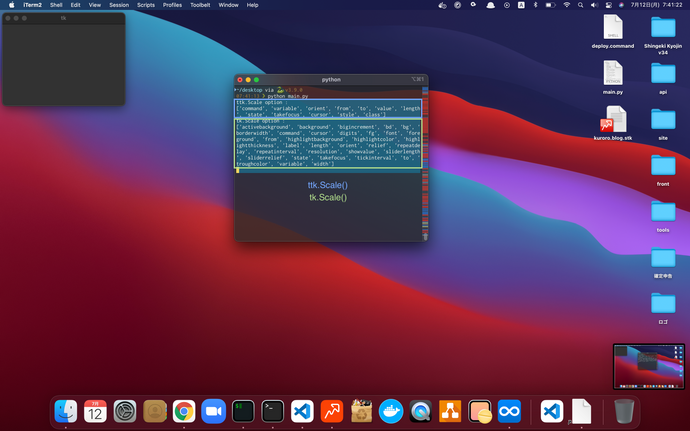Image resolution: width=690 pixels, height=431 pixels.
Task: Open the blank document in the Dock
Action: tap(581, 411)
